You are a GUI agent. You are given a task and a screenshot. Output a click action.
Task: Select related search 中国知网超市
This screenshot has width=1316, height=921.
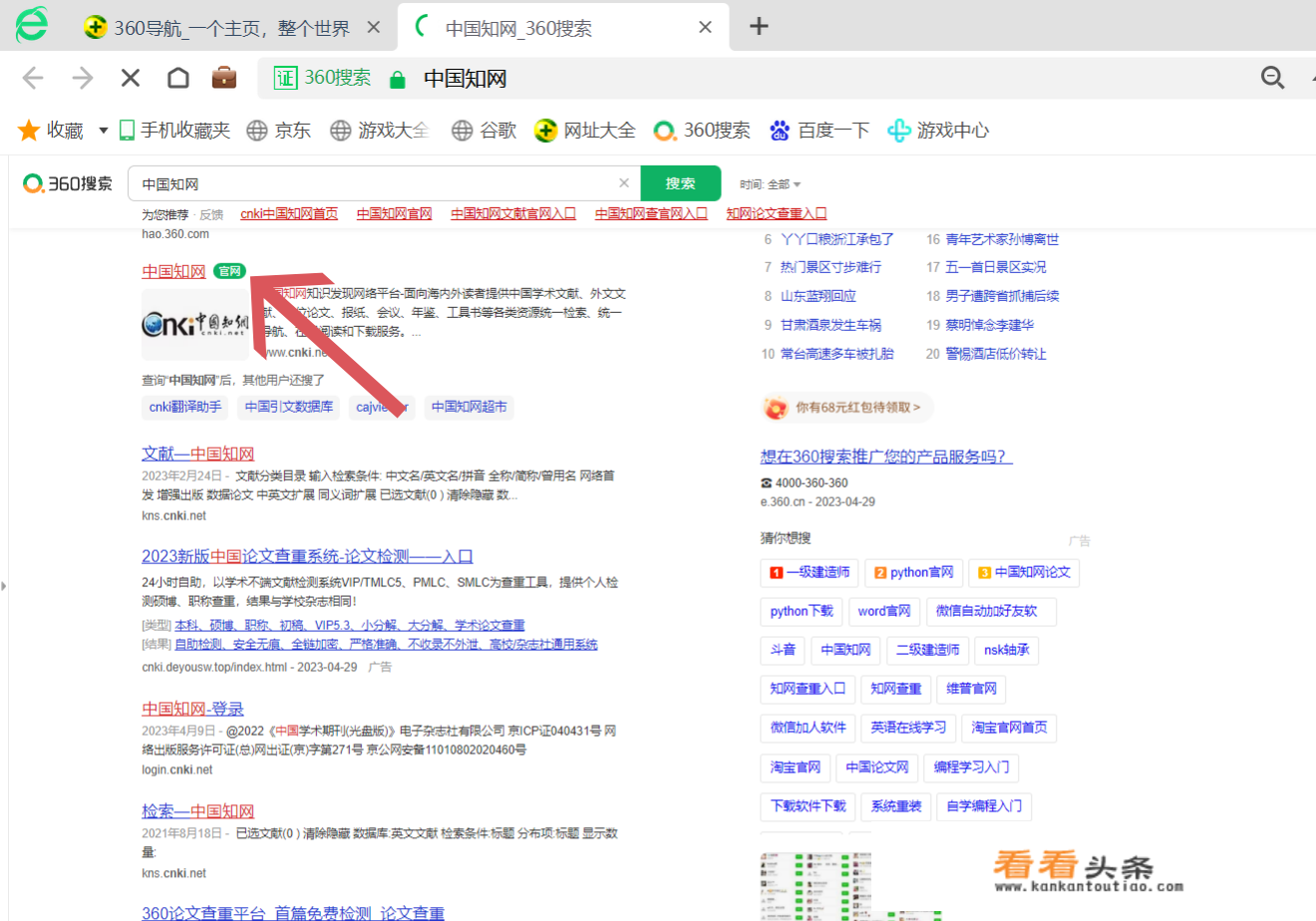[x=469, y=407]
